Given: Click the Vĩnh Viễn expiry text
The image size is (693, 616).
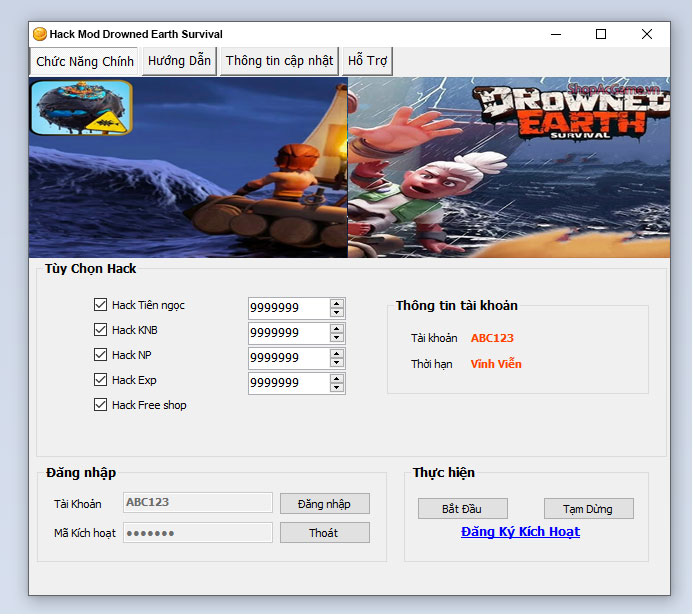Looking at the screenshot, I should [496, 364].
